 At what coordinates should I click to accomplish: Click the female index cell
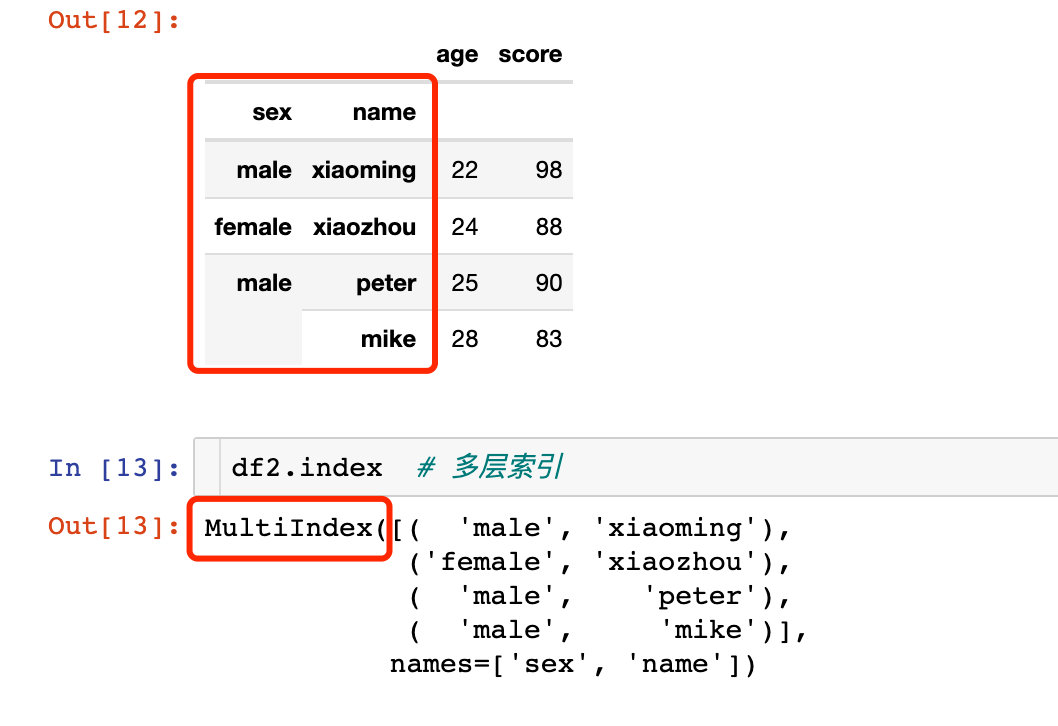[253, 227]
